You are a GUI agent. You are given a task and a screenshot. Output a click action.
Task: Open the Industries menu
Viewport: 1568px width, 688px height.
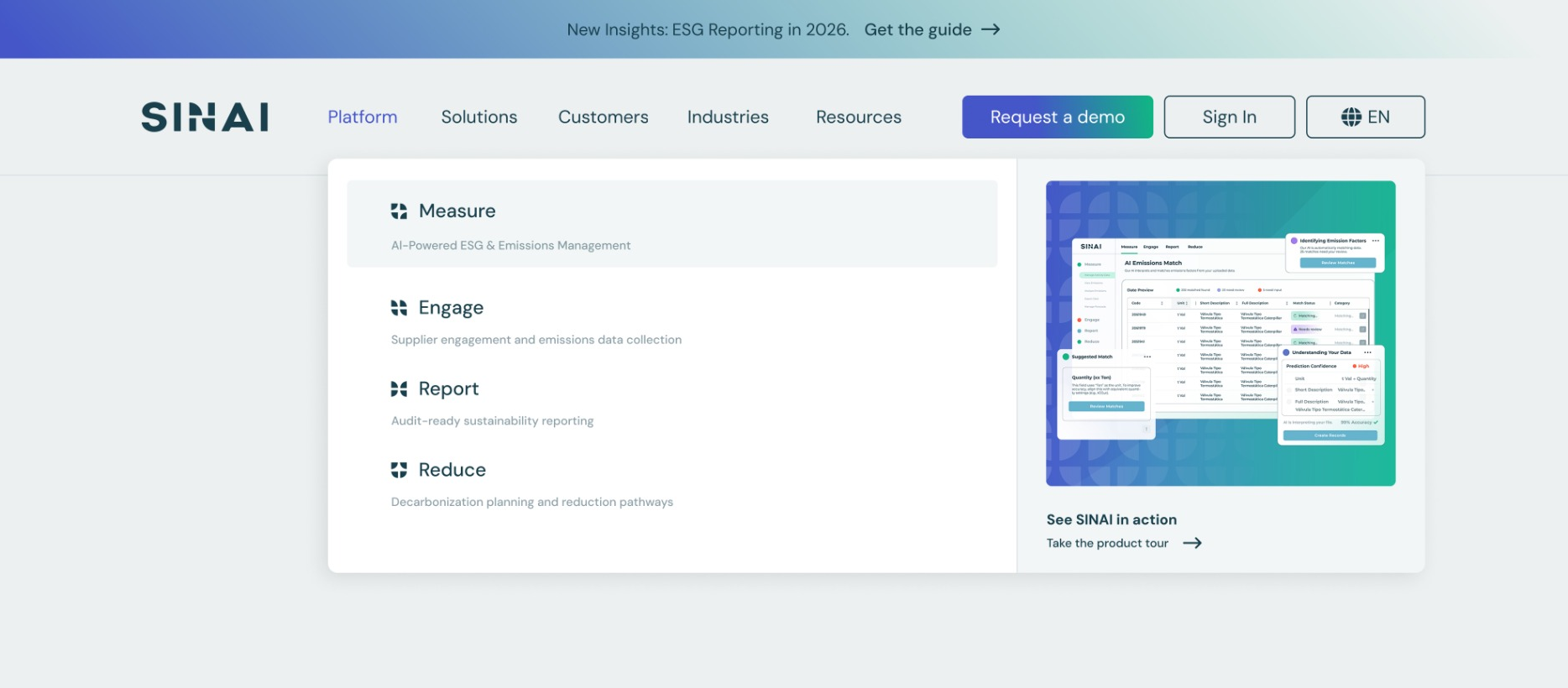[x=728, y=117]
